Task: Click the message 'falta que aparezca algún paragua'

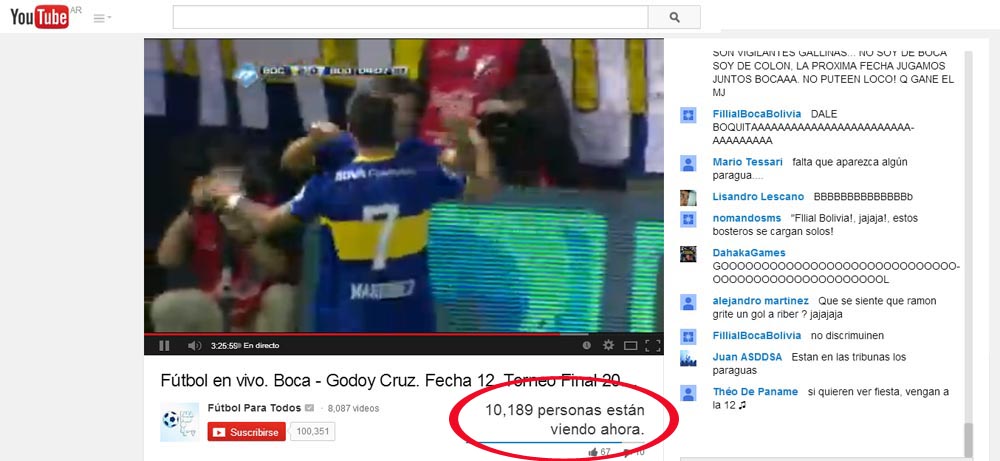Action: tap(810, 169)
